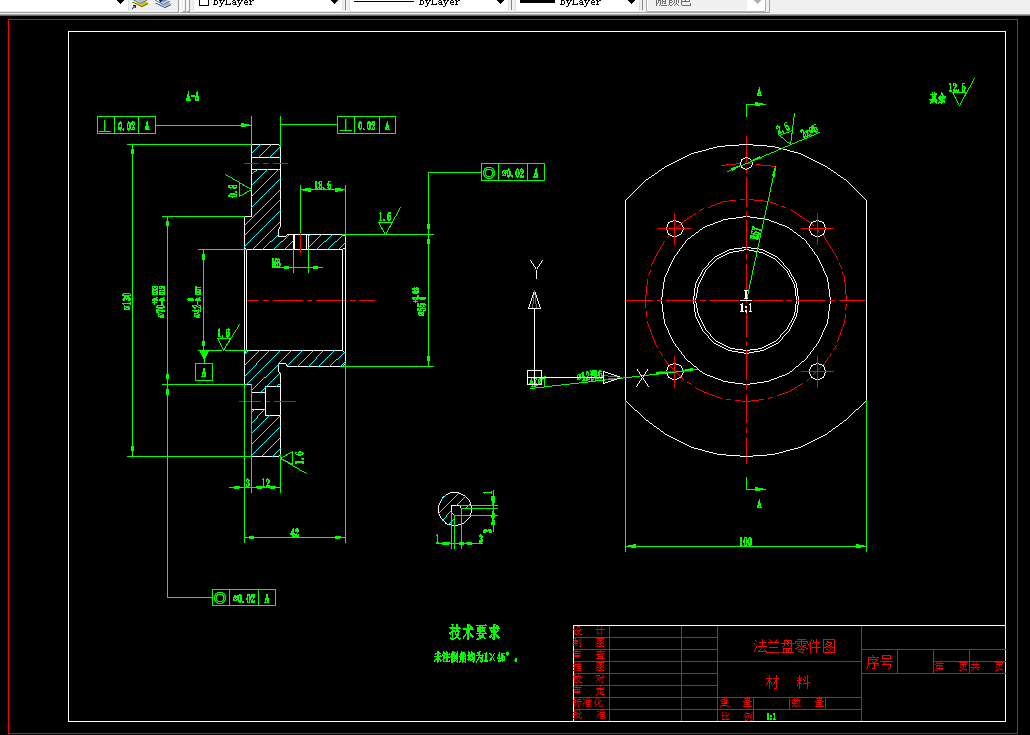
Task: Select the hatched detail circle view
Action: pos(455,509)
